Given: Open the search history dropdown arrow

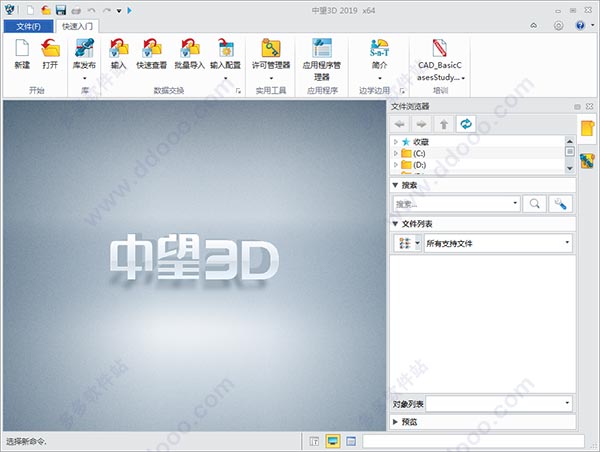Looking at the screenshot, I should pyautogui.click(x=515, y=203).
